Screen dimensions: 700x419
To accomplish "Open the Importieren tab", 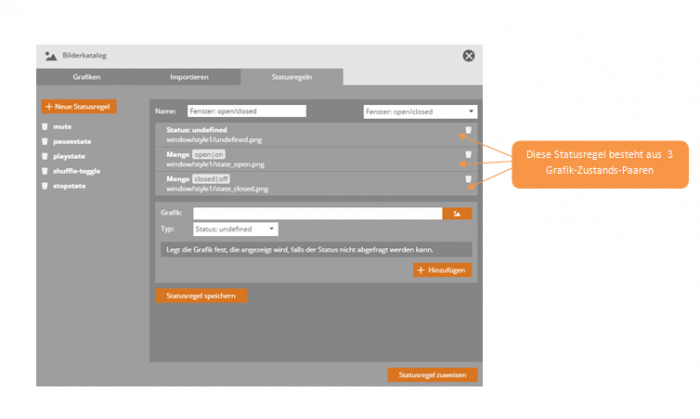I will [188, 76].
